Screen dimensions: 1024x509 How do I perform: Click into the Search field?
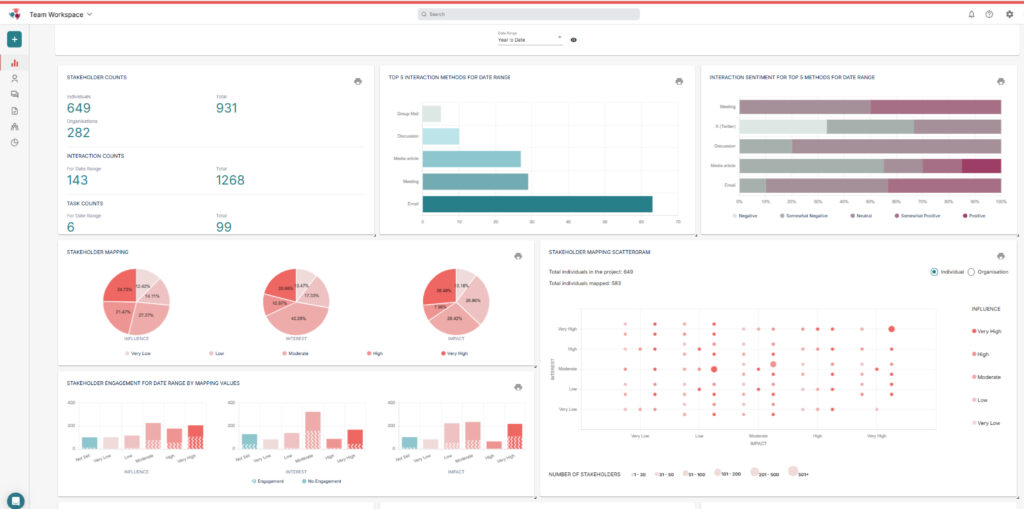(529, 14)
